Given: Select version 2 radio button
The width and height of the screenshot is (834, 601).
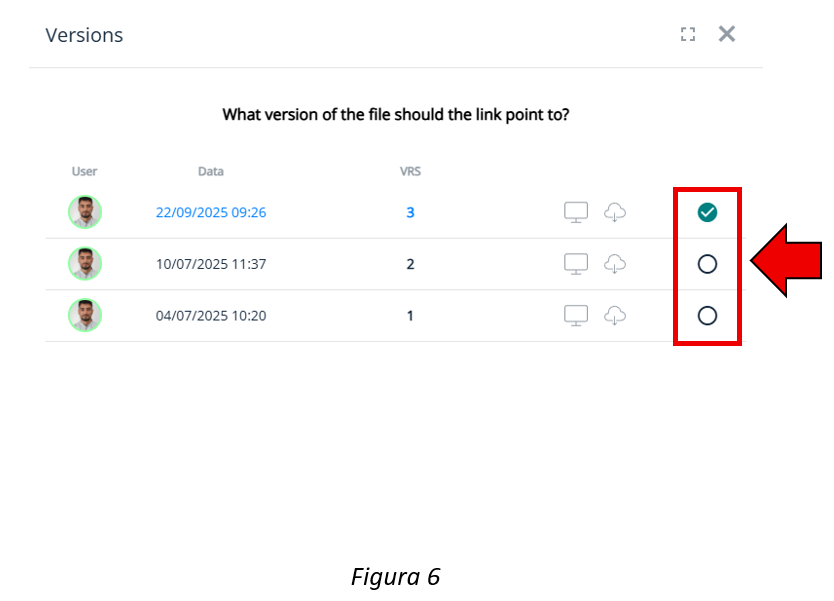Looking at the screenshot, I should [707, 264].
